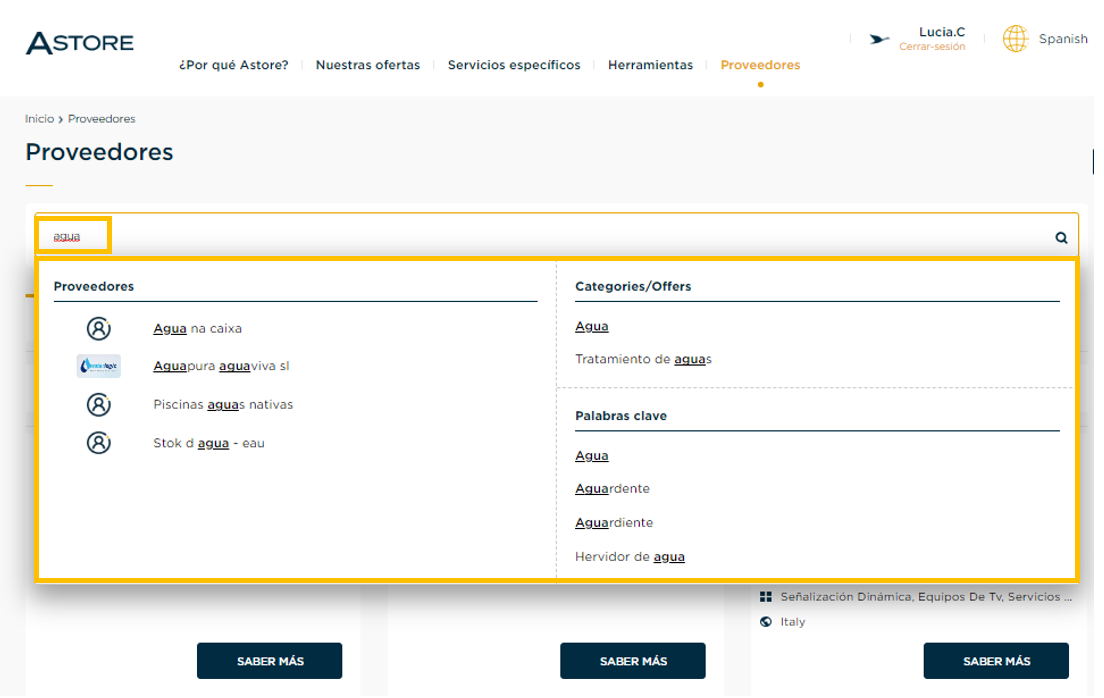The height and width of the screenshot is (698, 1104).
Task: Select the Agua keyword under Palabras clave
Action: [591, 456]
